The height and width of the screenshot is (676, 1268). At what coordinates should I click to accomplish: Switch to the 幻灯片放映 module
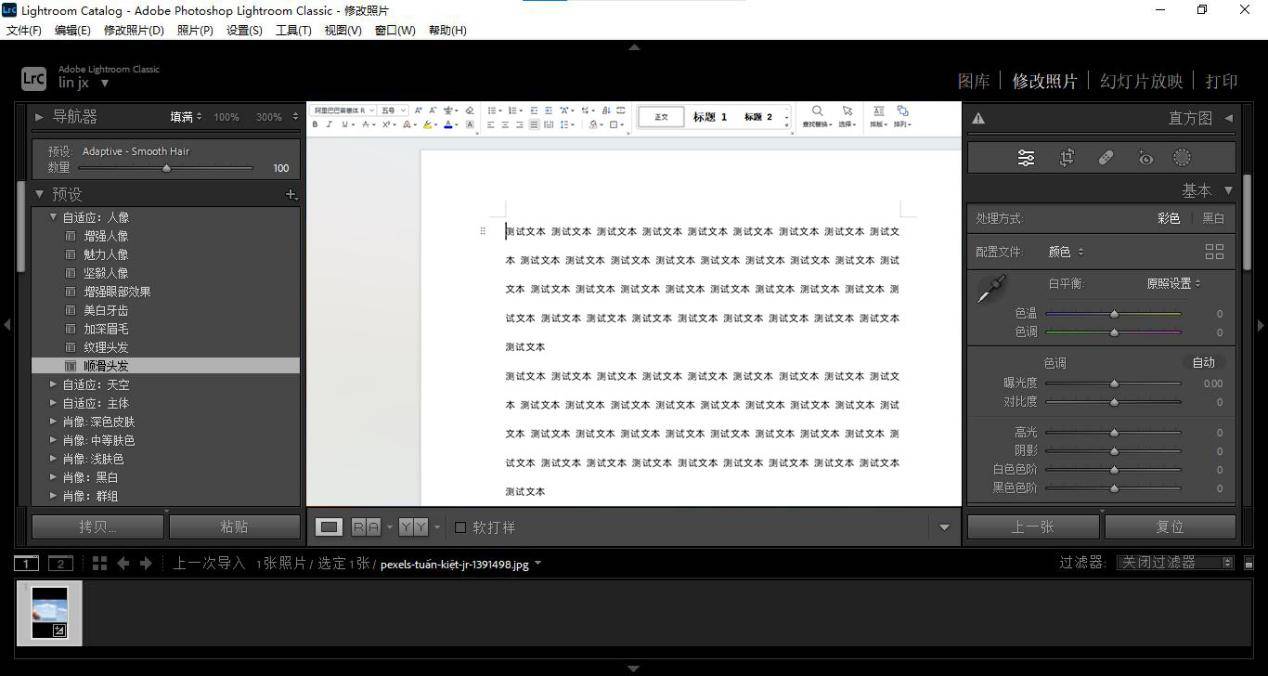coord(1141,81)
